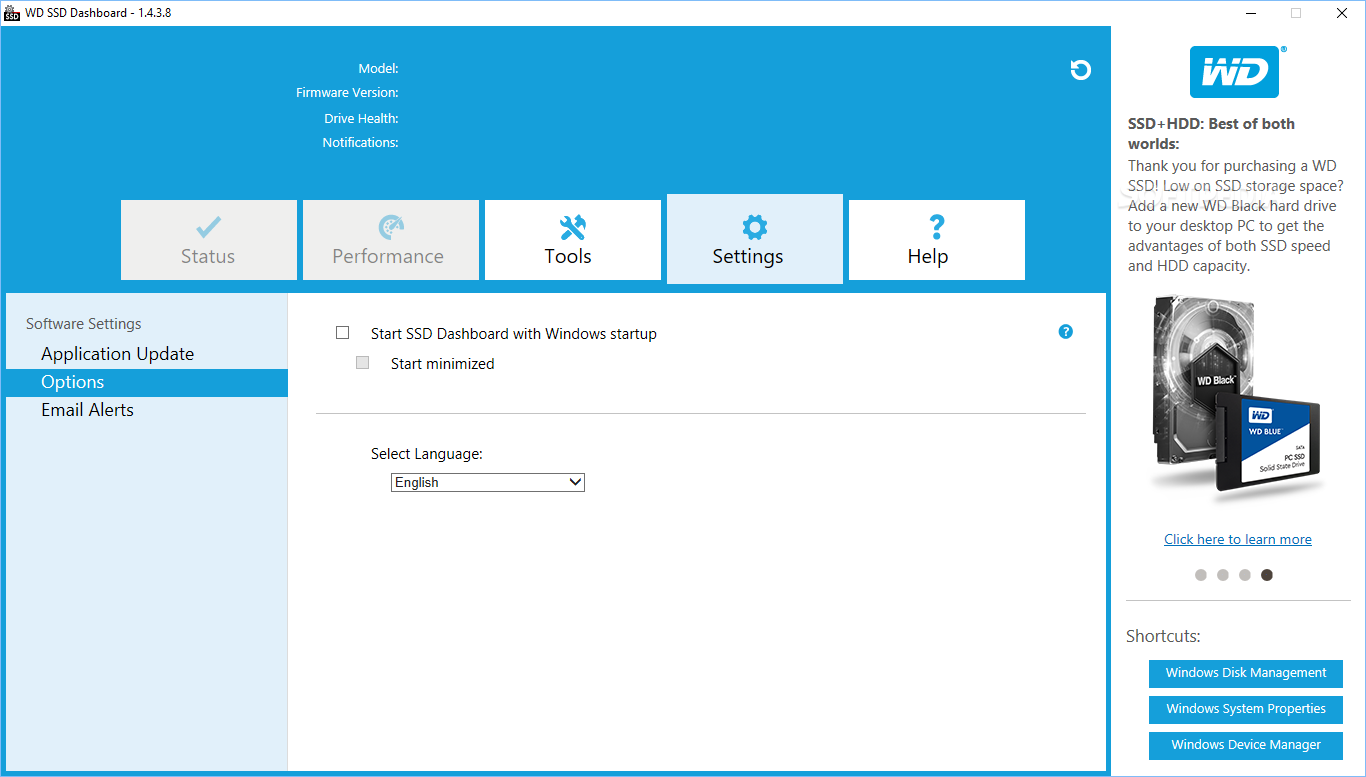Toggle the Start minimized checkbox
The image size is (1366, 777).
[x=363, y=363]
